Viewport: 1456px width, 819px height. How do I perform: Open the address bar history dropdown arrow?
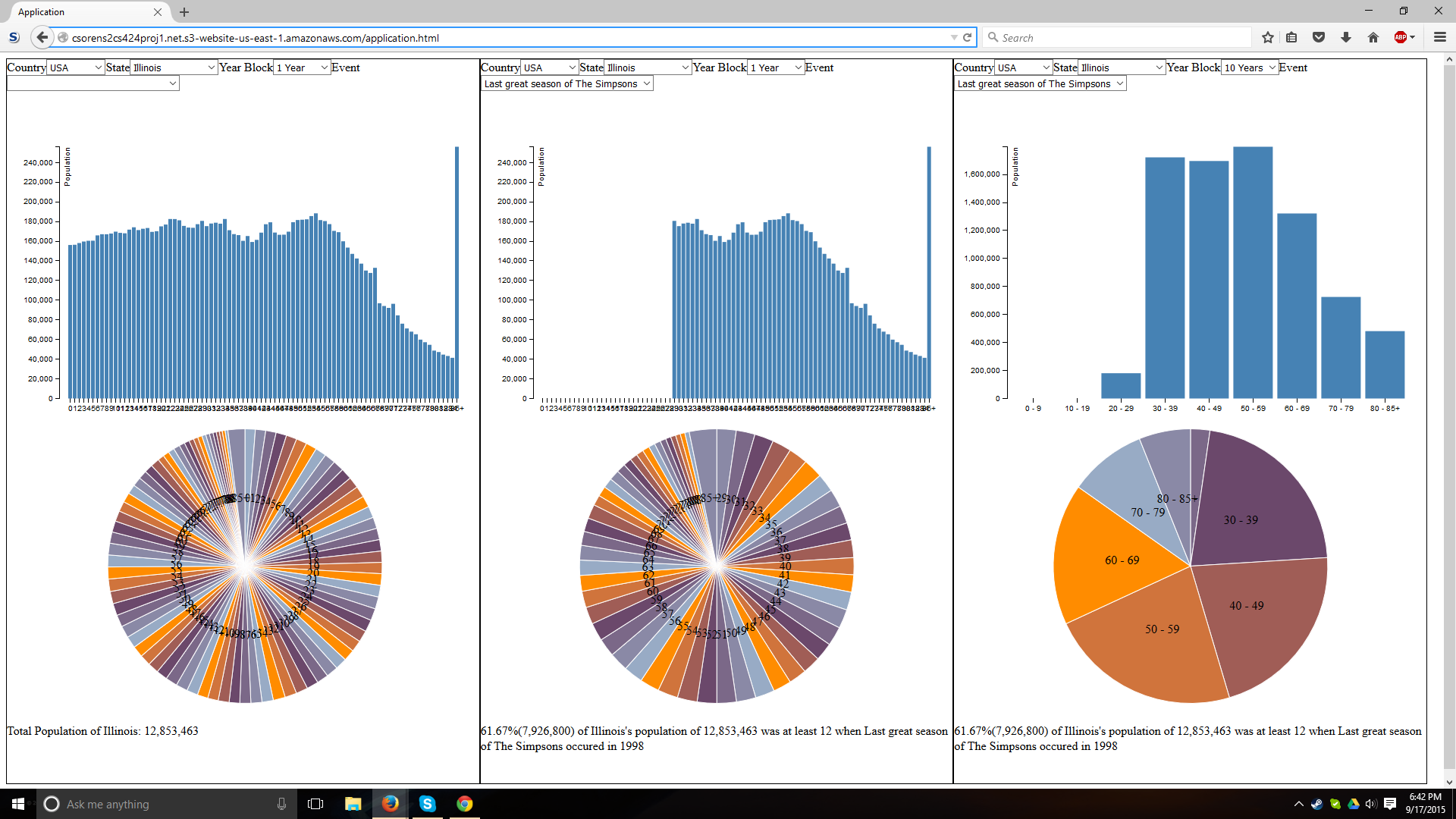point(953,37)
